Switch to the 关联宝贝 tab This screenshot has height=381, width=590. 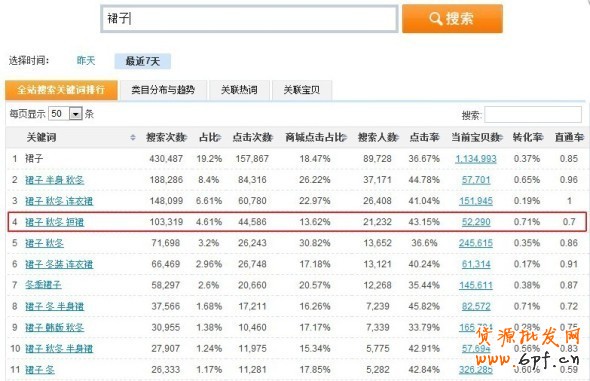[302, 90]
